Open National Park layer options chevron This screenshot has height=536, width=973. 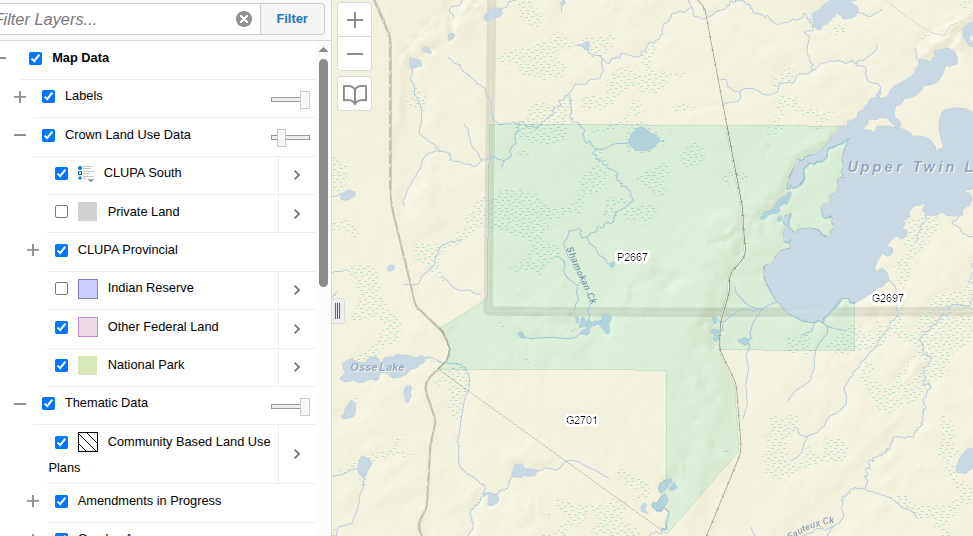click(297, 367)
